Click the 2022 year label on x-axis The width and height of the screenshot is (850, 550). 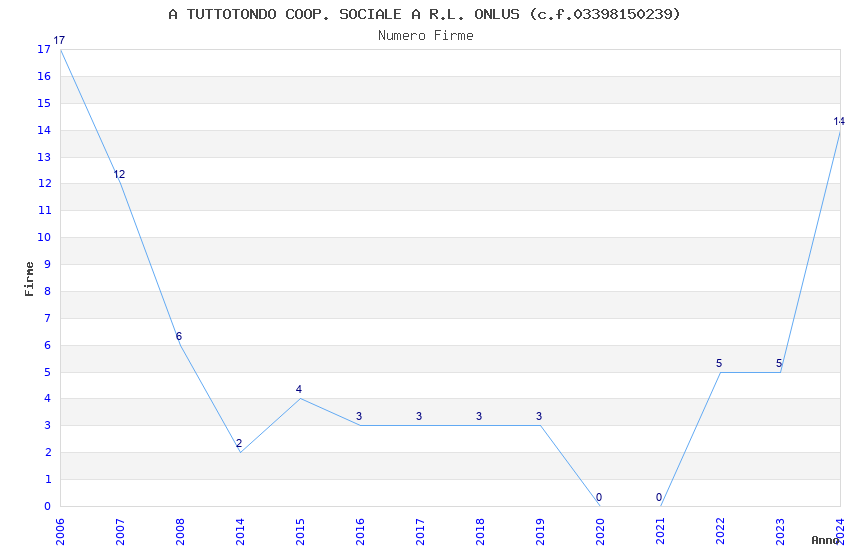[x=720, y=532]
